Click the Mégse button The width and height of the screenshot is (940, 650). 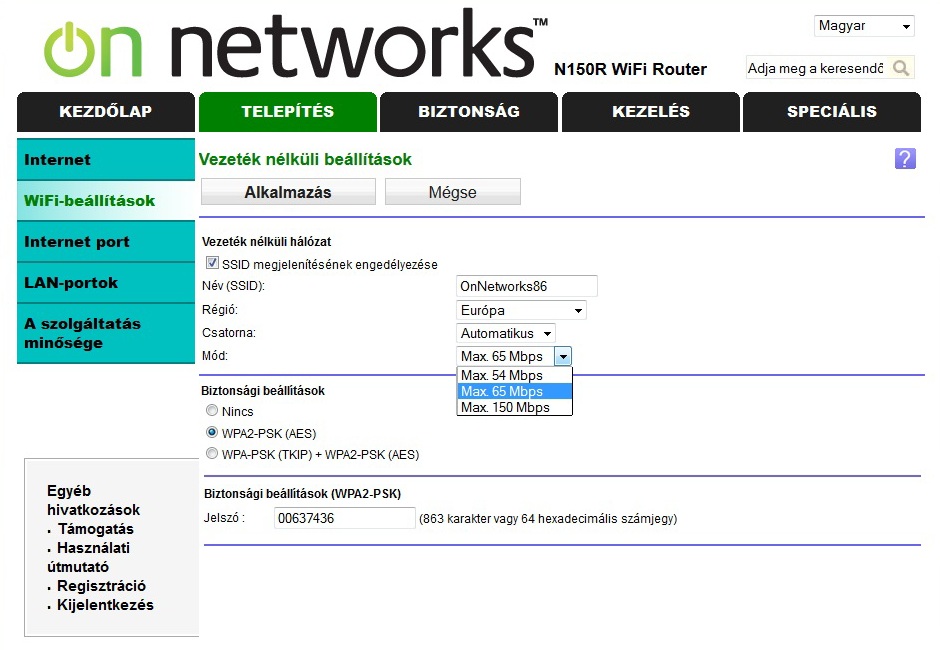point(453,192)
